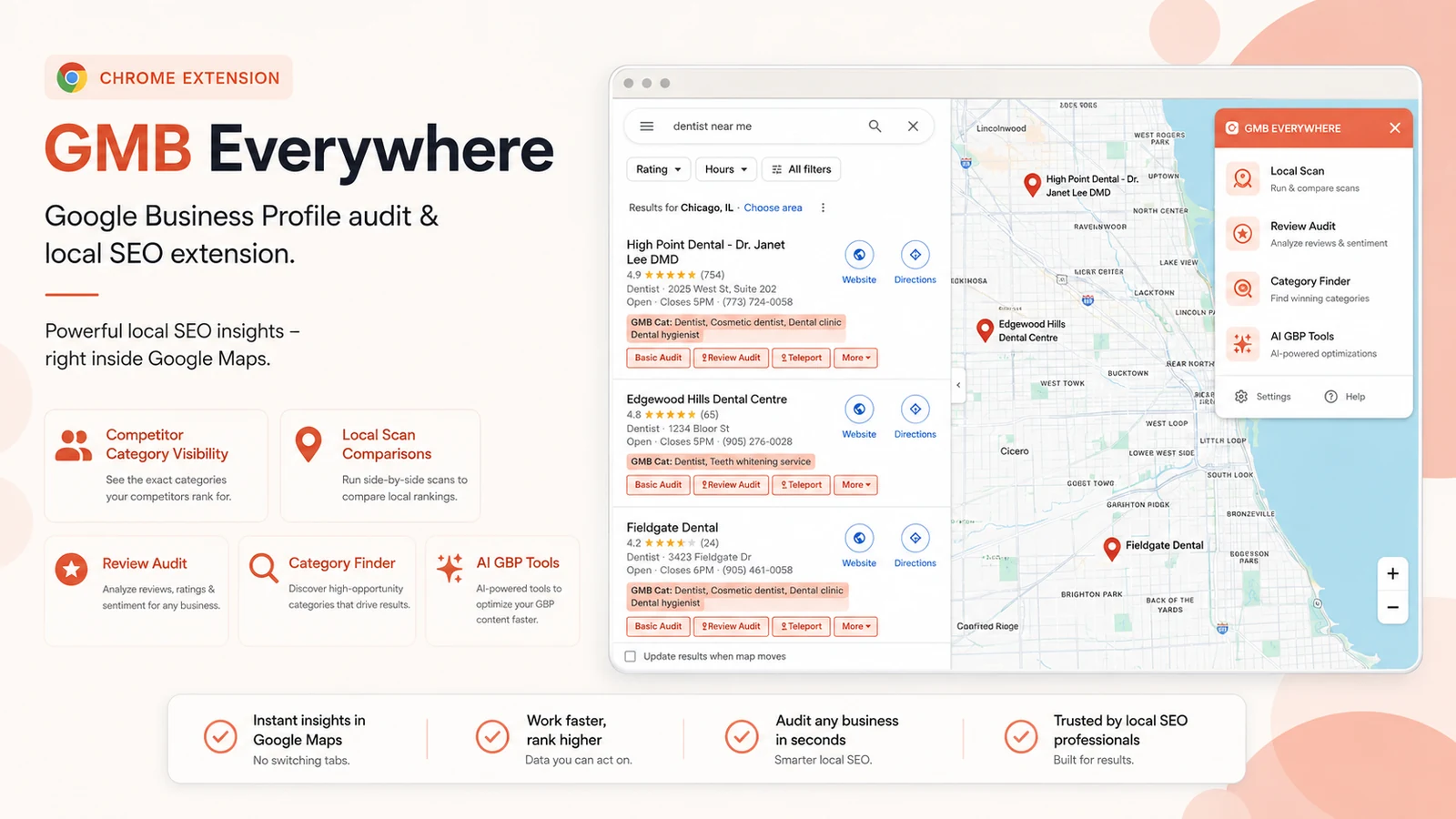Click Review Audit star icon in feature card

pos(71,570)
